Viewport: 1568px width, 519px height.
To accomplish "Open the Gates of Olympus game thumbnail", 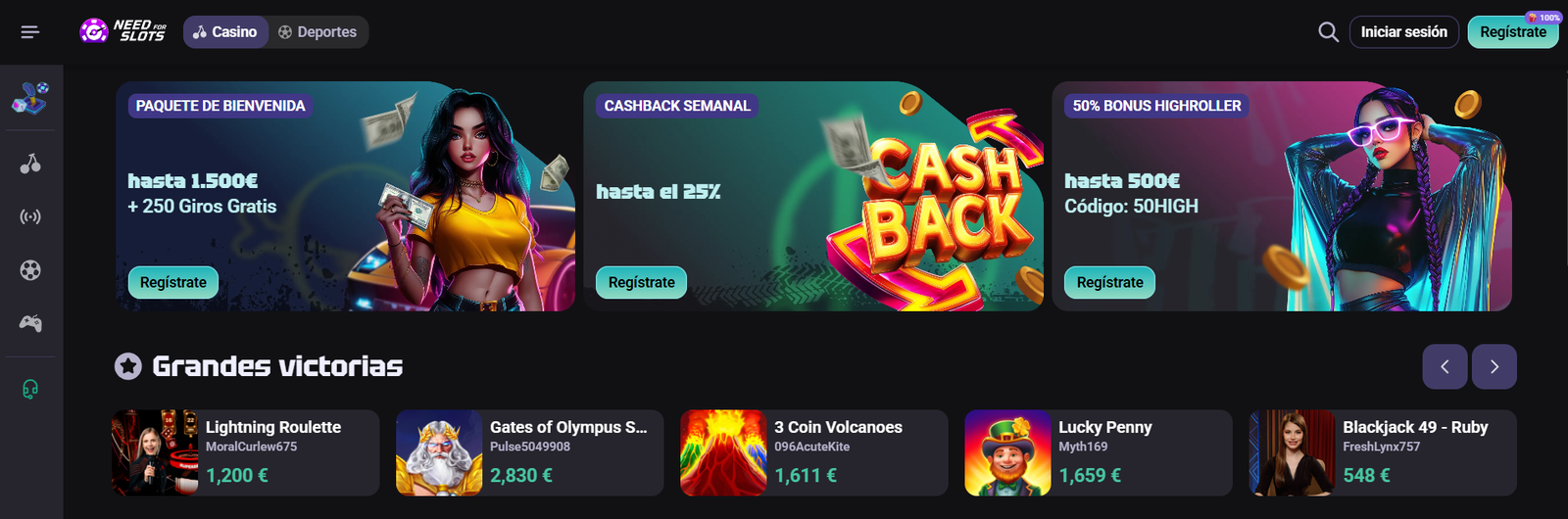I will click(439, 452).
